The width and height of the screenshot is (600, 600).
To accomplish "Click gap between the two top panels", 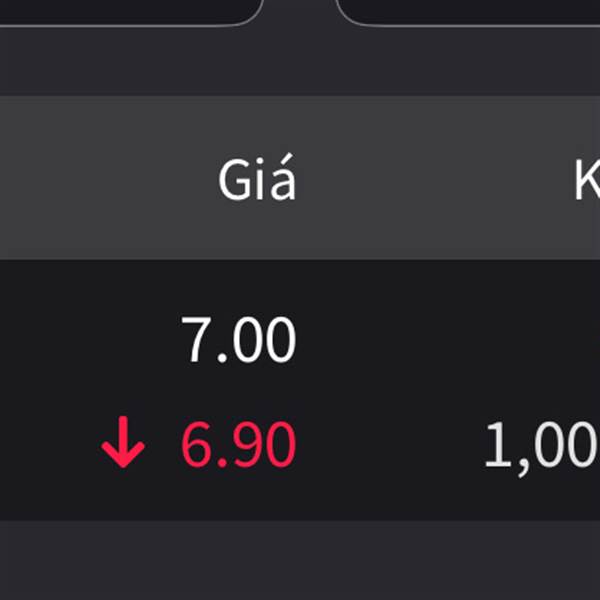I will 300,11.
